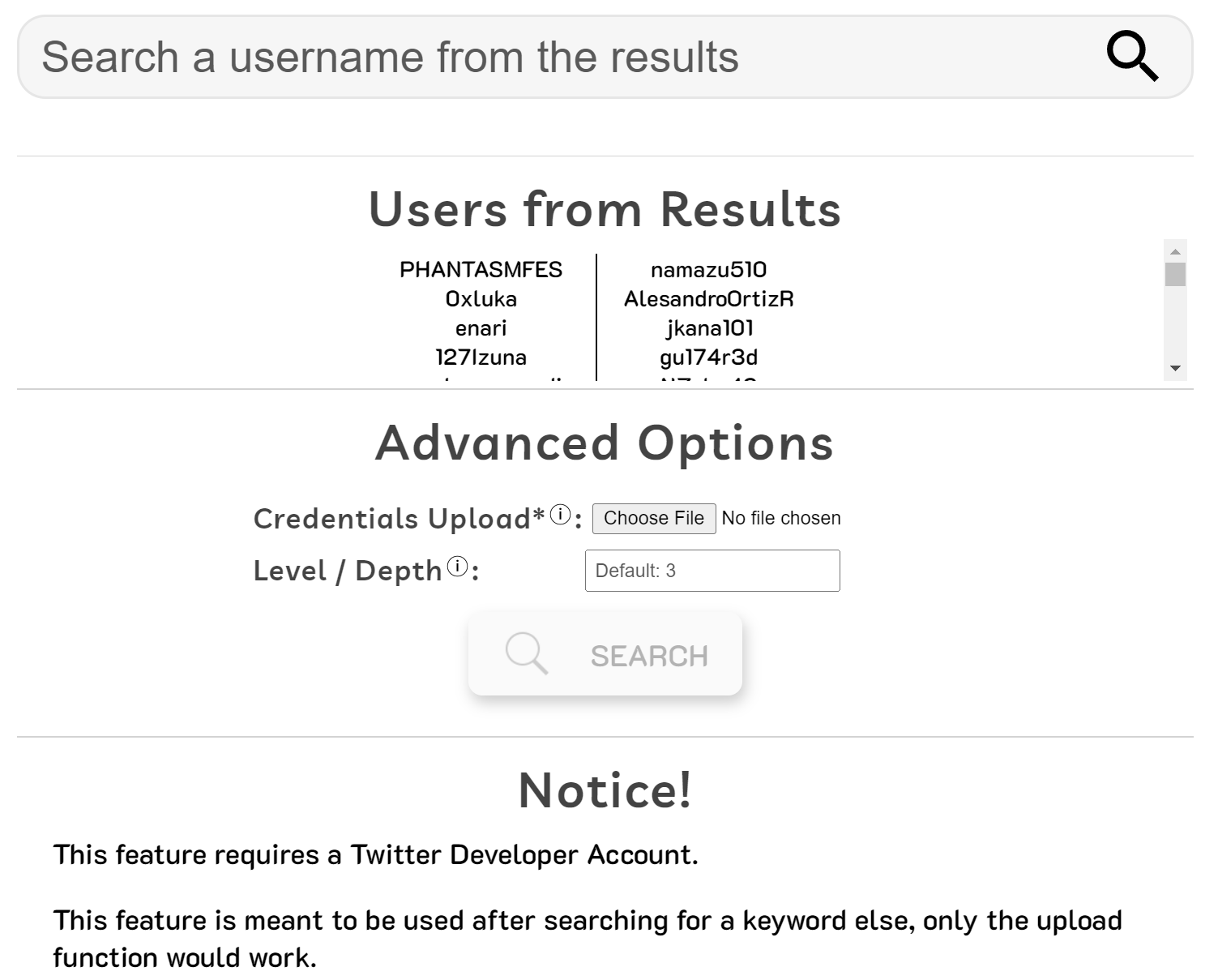This screenshot has width=1218, height=980.
Task: Select username namazu510 from results
Action: (708, 270)
